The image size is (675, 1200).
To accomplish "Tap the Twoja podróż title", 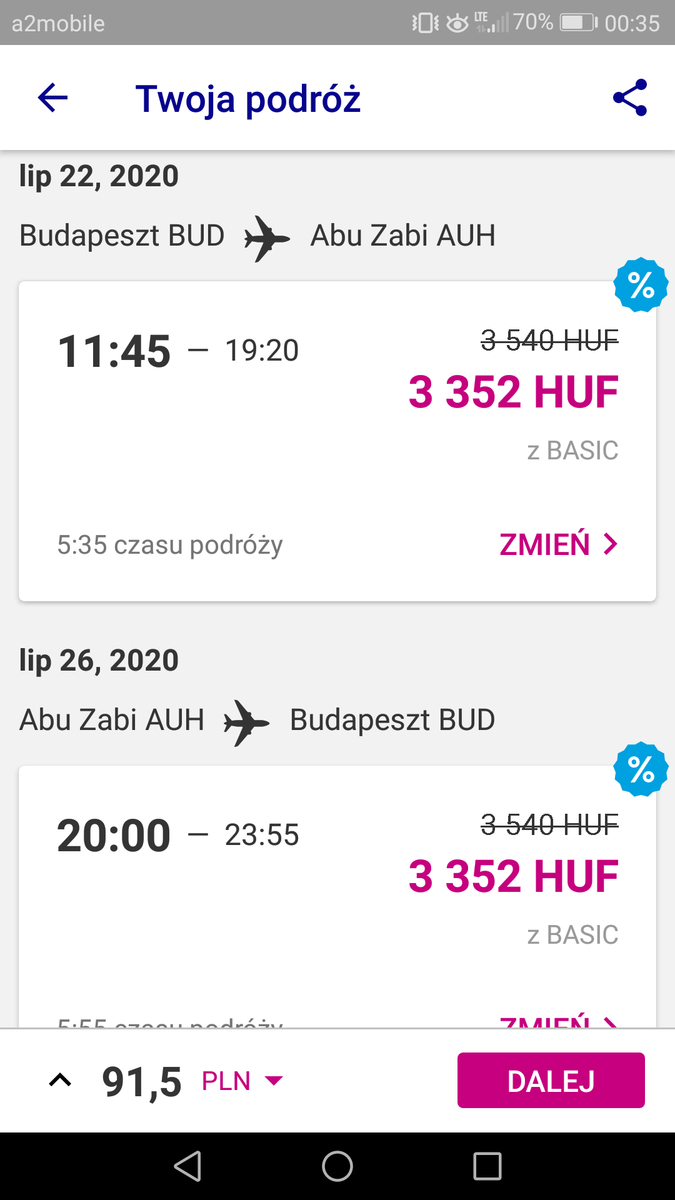I will click(x=248, y=99).
